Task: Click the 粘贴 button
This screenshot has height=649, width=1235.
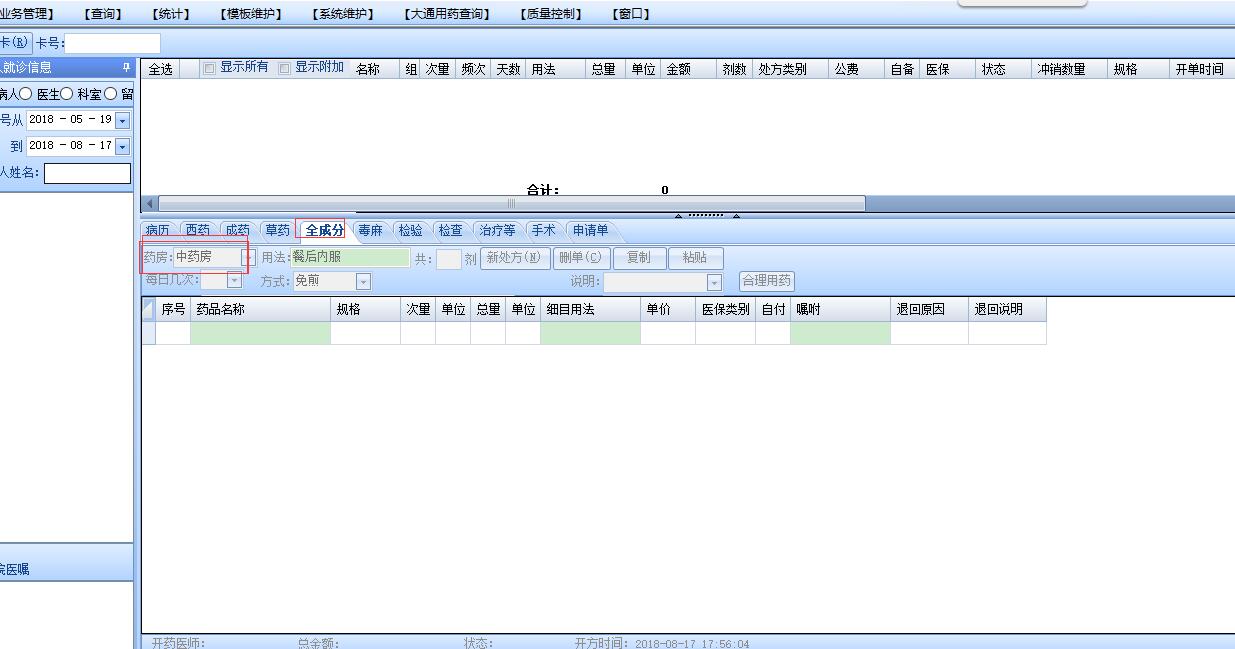Action: coord(695,258)
